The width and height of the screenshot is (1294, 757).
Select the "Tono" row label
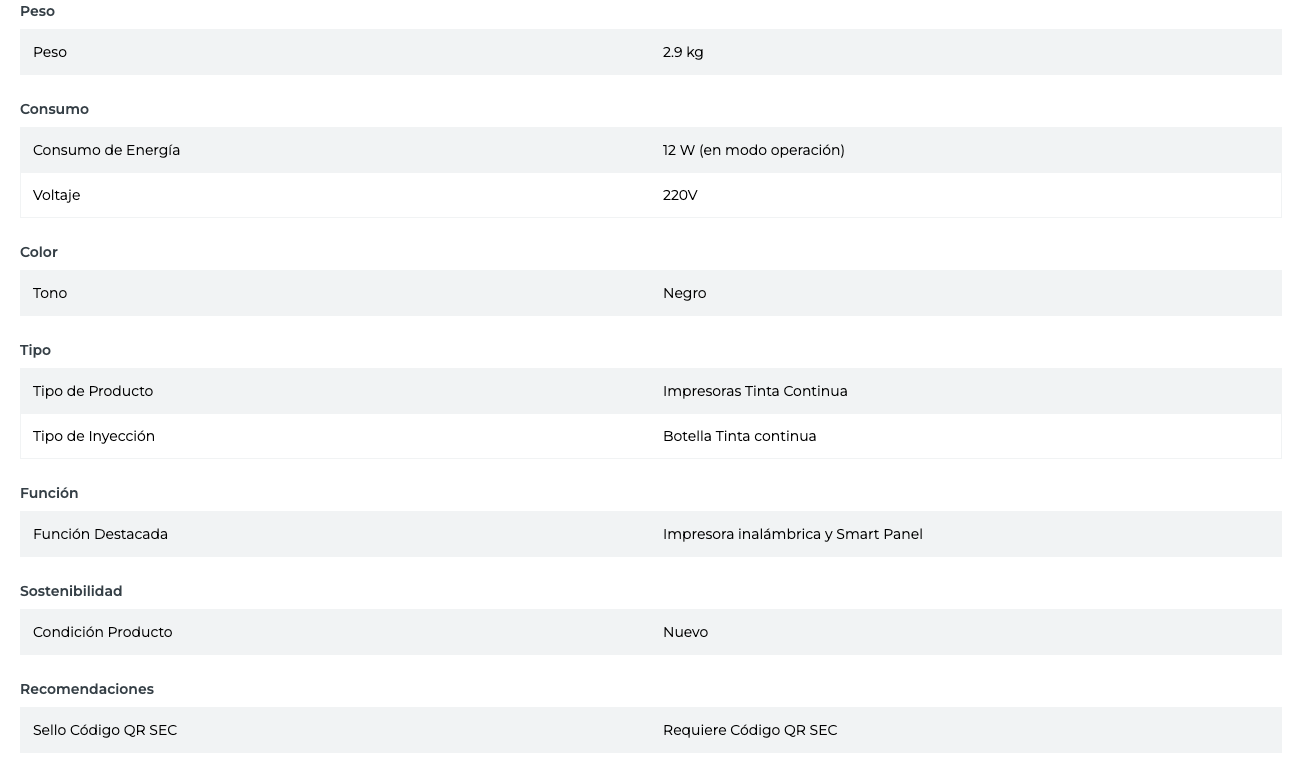(x=50, y=293)
